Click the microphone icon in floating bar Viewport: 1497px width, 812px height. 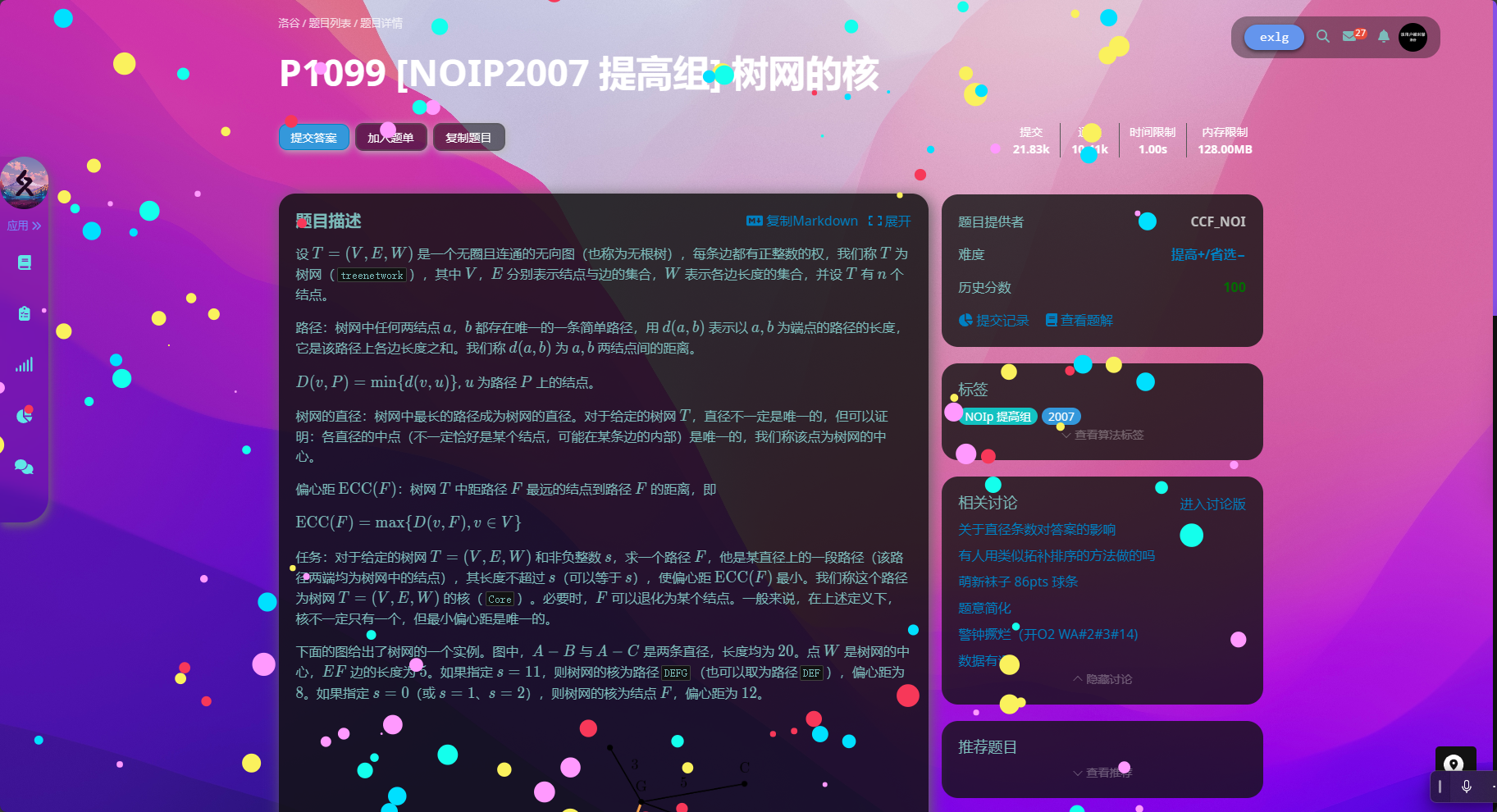1467,787
